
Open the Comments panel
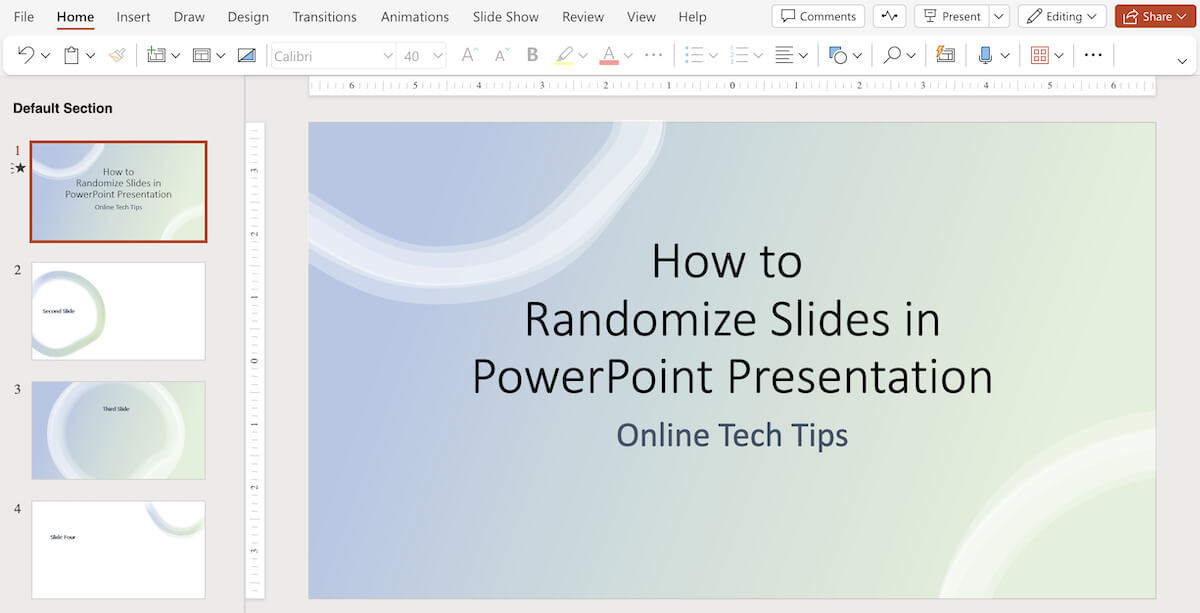pyautogui.click(x=818, y=16)
